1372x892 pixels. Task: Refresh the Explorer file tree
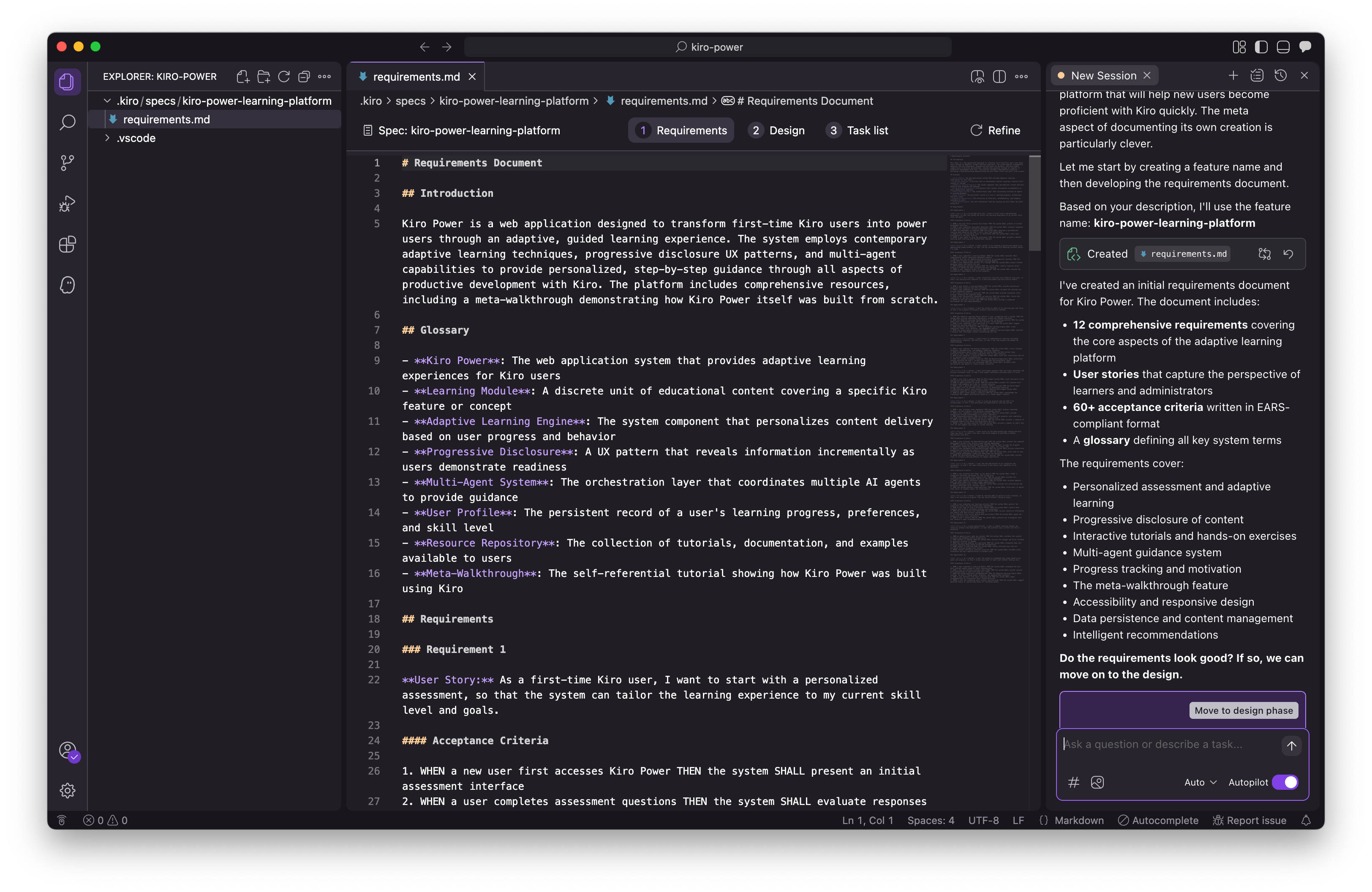(283, 76)
